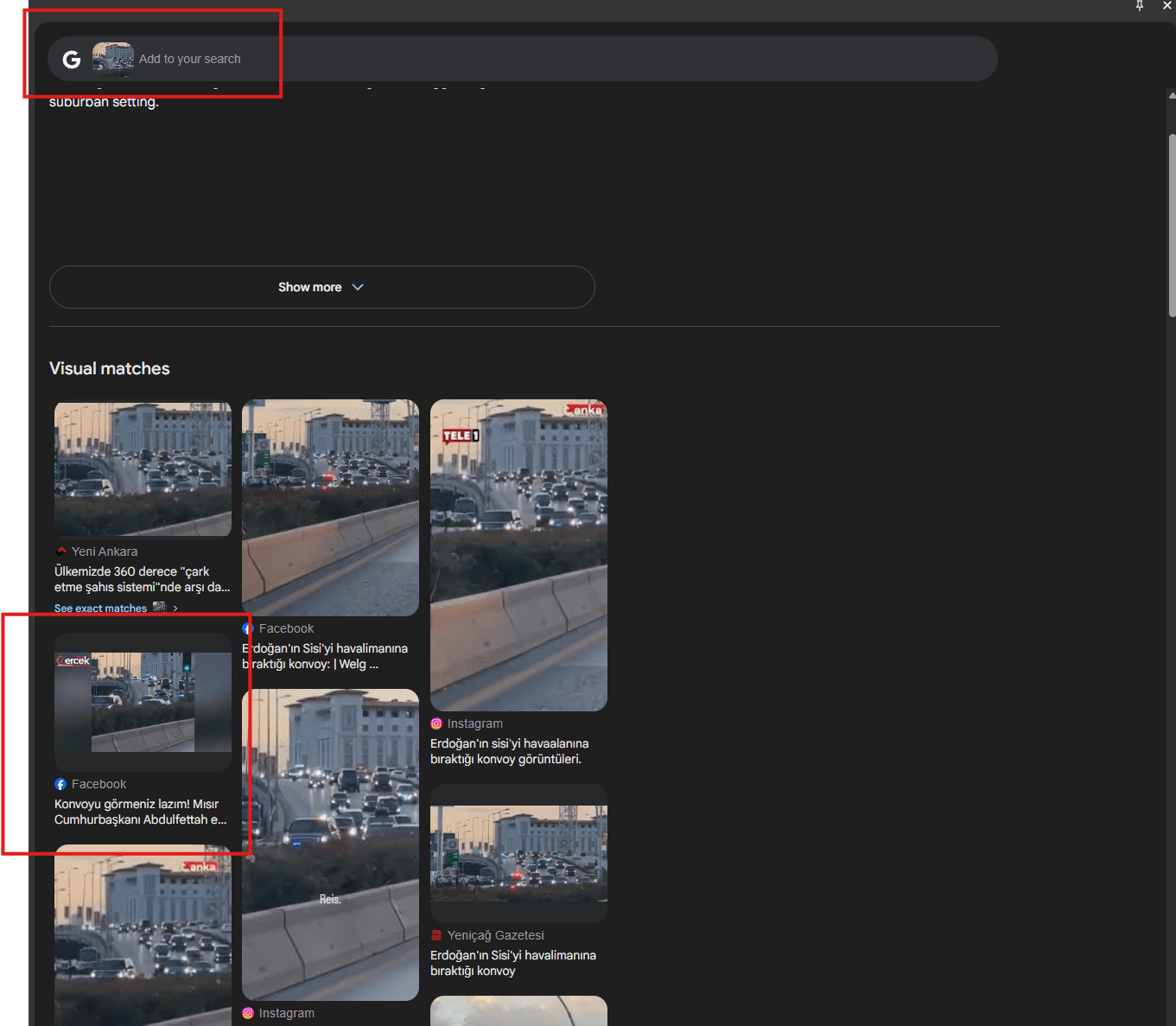This screenshot has width=1176, height=1026.
Task: Click the Yeni Ankara site favicon
Action: pos(60,551)
